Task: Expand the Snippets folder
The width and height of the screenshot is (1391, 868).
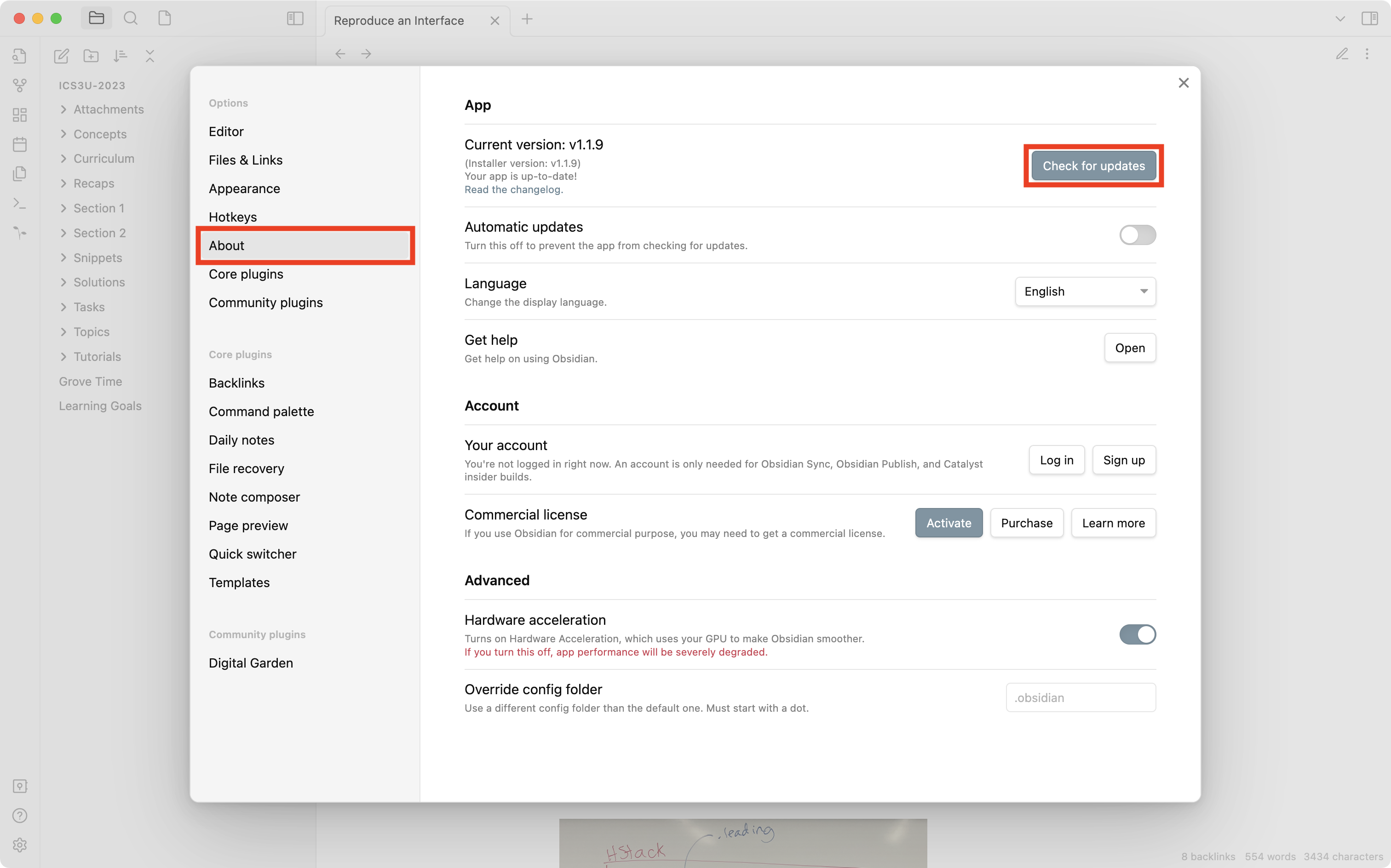Action: [x=63, y=258]
